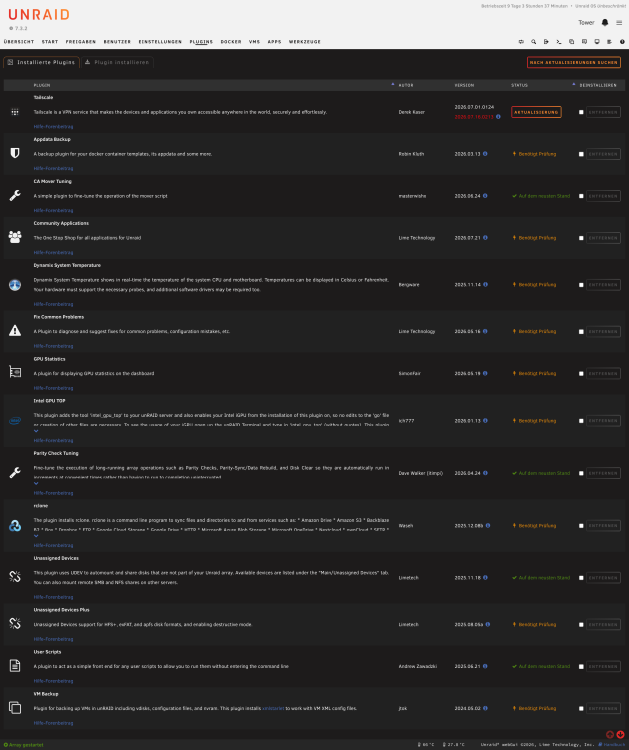Click the CA Mover Tuning wrench icon
This screenshot has width=629, height=750.
click(15, 195)
